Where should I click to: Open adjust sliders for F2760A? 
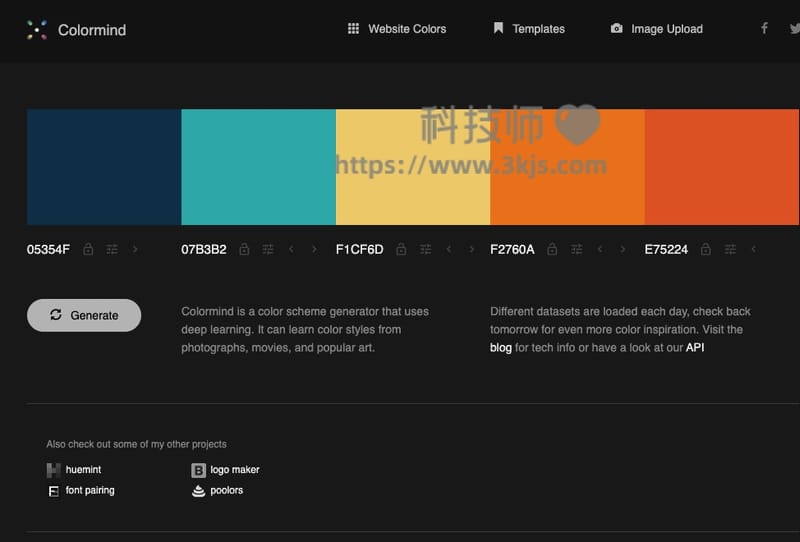(x=577, y=249)
